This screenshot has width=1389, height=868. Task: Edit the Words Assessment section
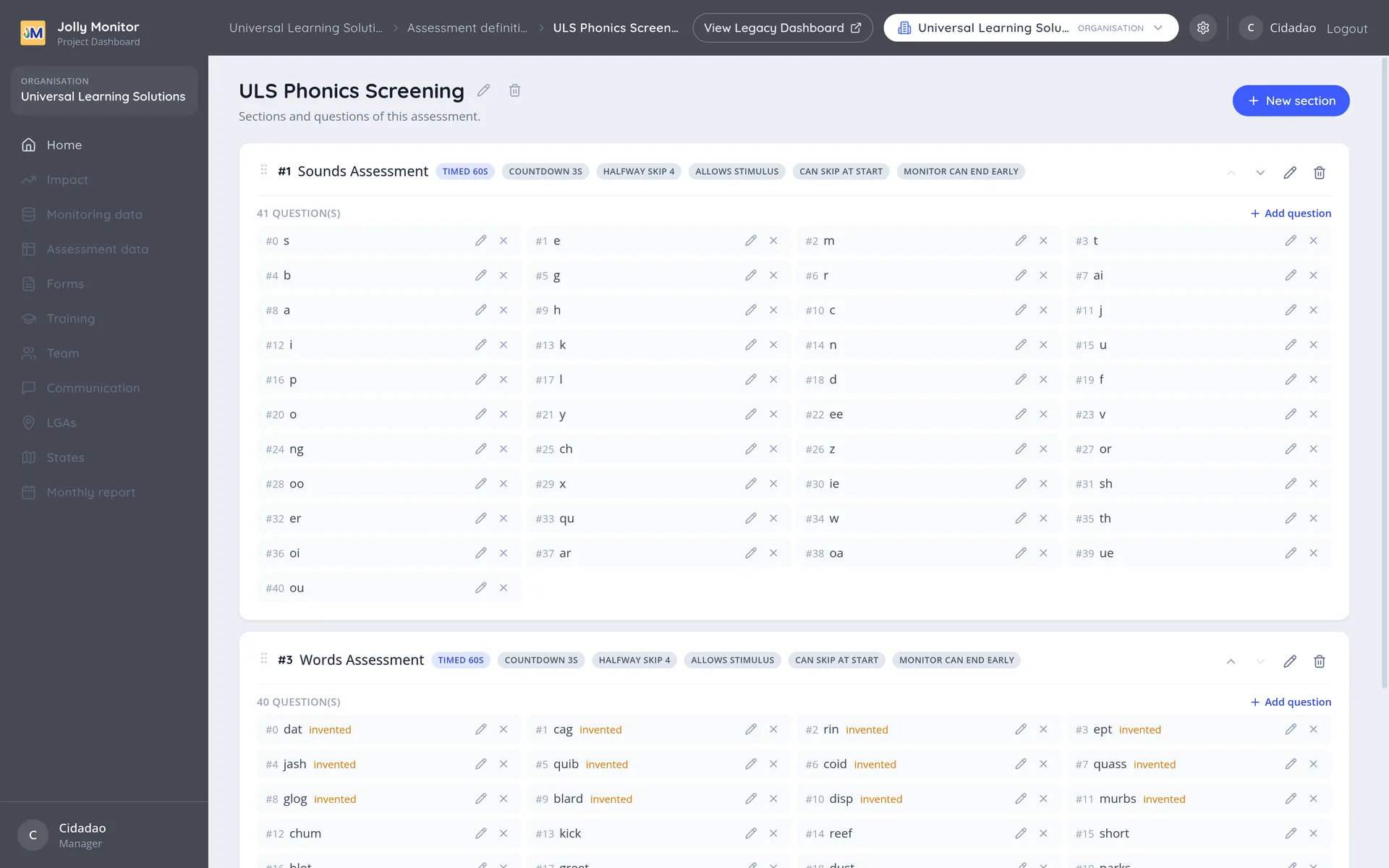click(1290, 662)
